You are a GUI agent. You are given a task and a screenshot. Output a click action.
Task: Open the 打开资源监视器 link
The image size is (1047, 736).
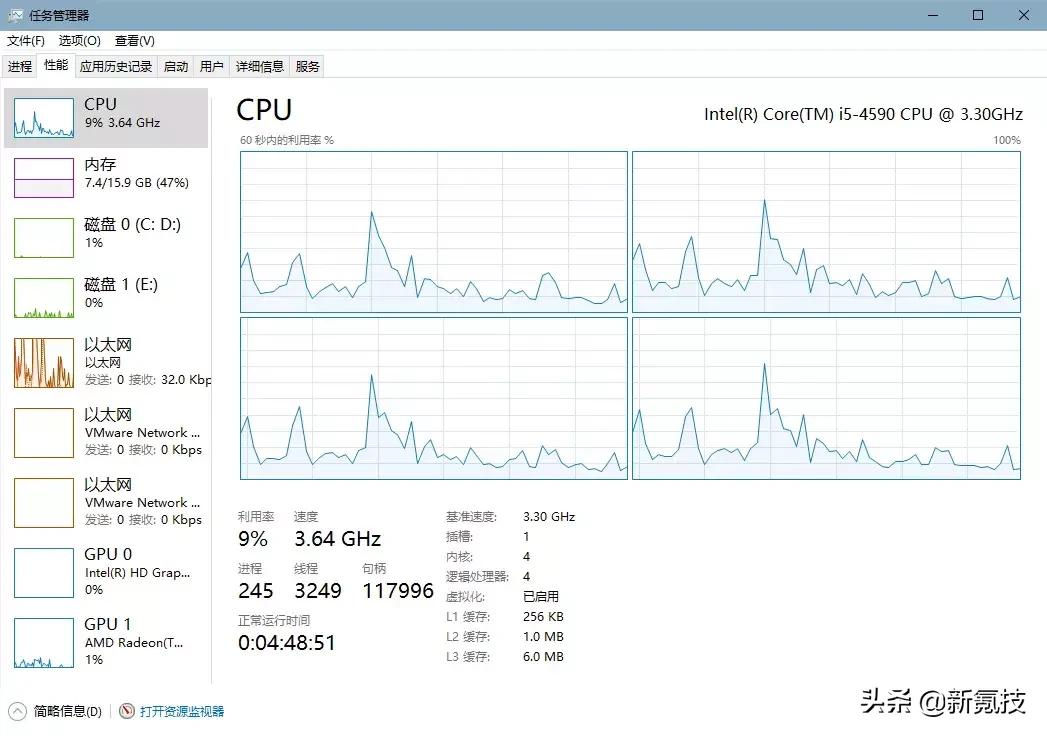(182, 711)
